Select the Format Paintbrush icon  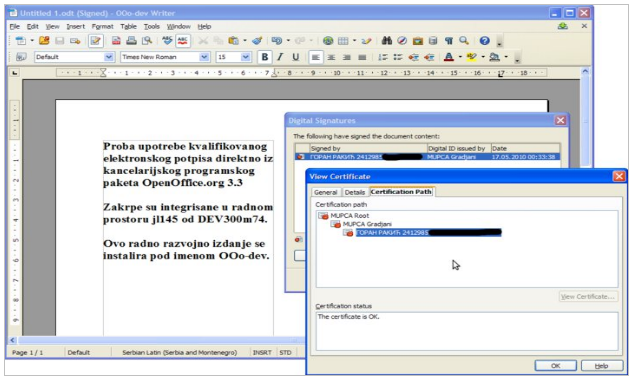tap(257, 41)
